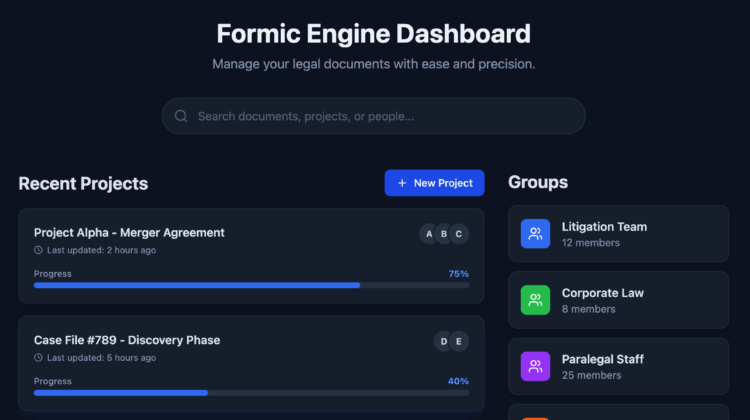Click avatar B on Project Alpha
Viewport: 750px width, 420px height.
tap(444, 234)
